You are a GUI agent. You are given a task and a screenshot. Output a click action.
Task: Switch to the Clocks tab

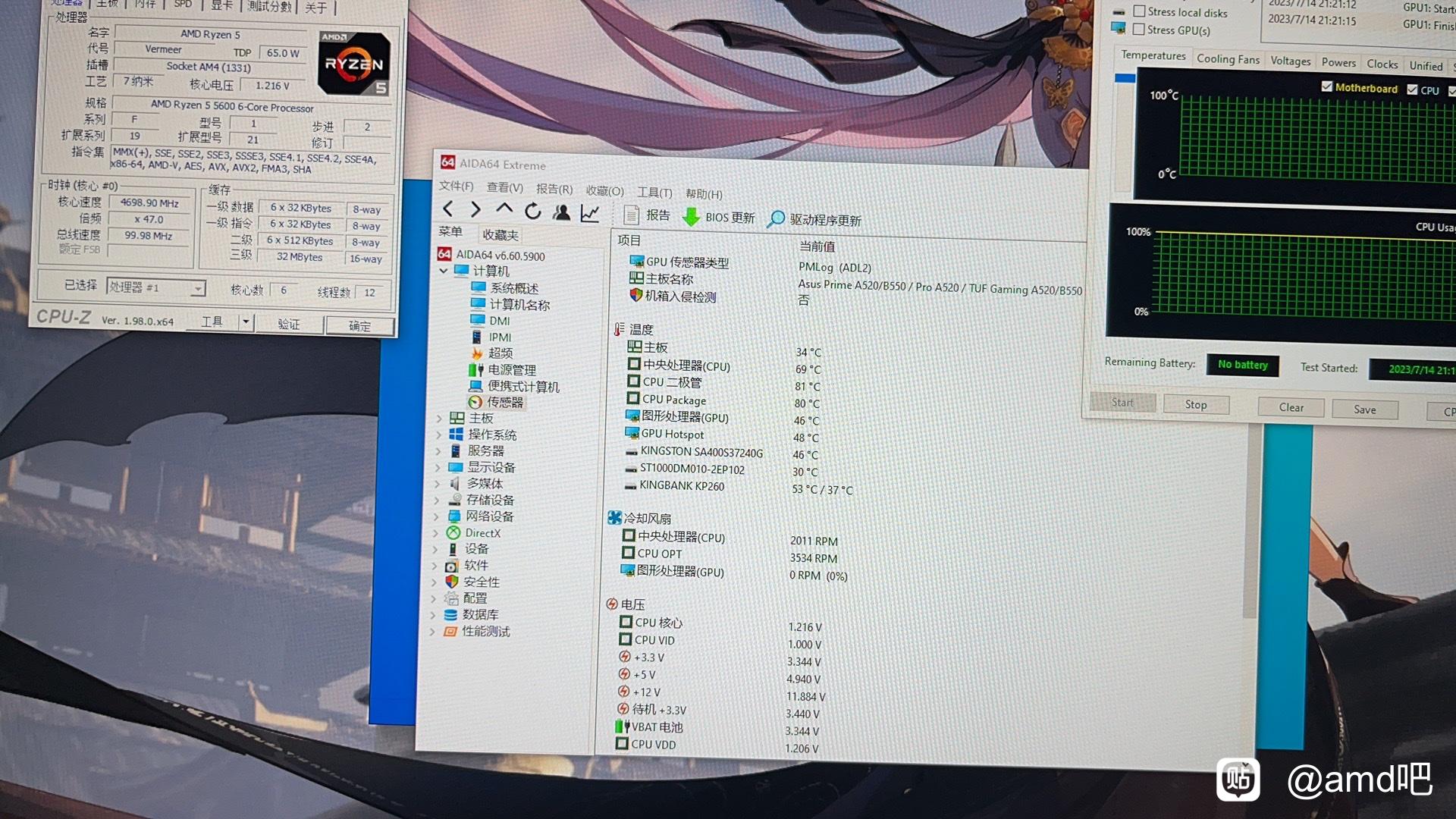coord(1382,64)
